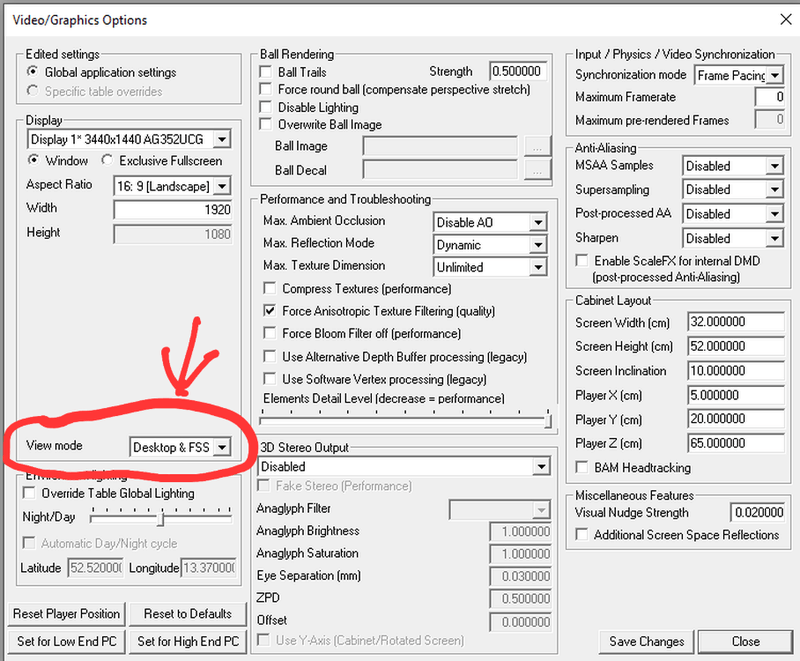Browse for Ball Decal file
Viewport: 800px width, 661px height.
(538, 170)
